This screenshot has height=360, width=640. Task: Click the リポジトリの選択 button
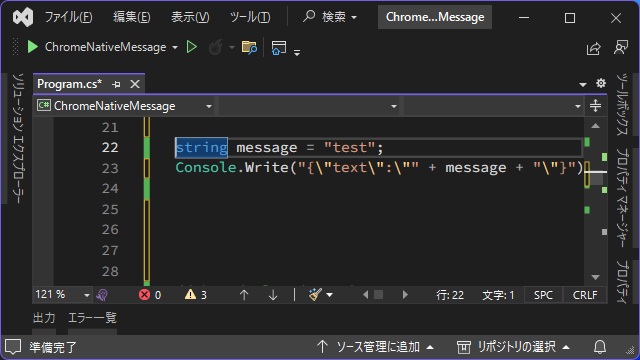pos(513,347)
